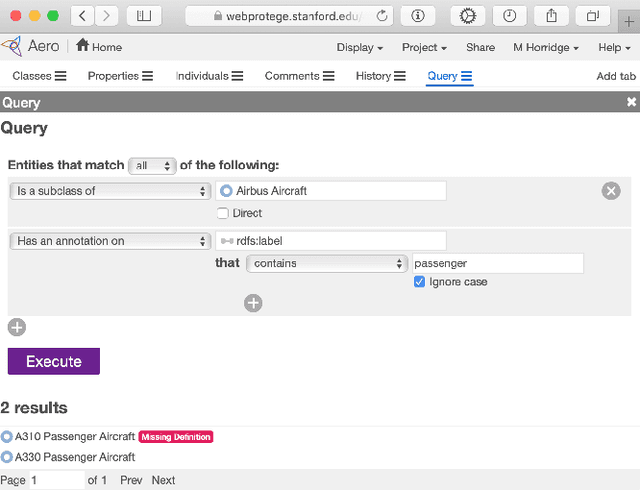Open the Display dropdown menu
Screen dimensions: 640x490
360,47
